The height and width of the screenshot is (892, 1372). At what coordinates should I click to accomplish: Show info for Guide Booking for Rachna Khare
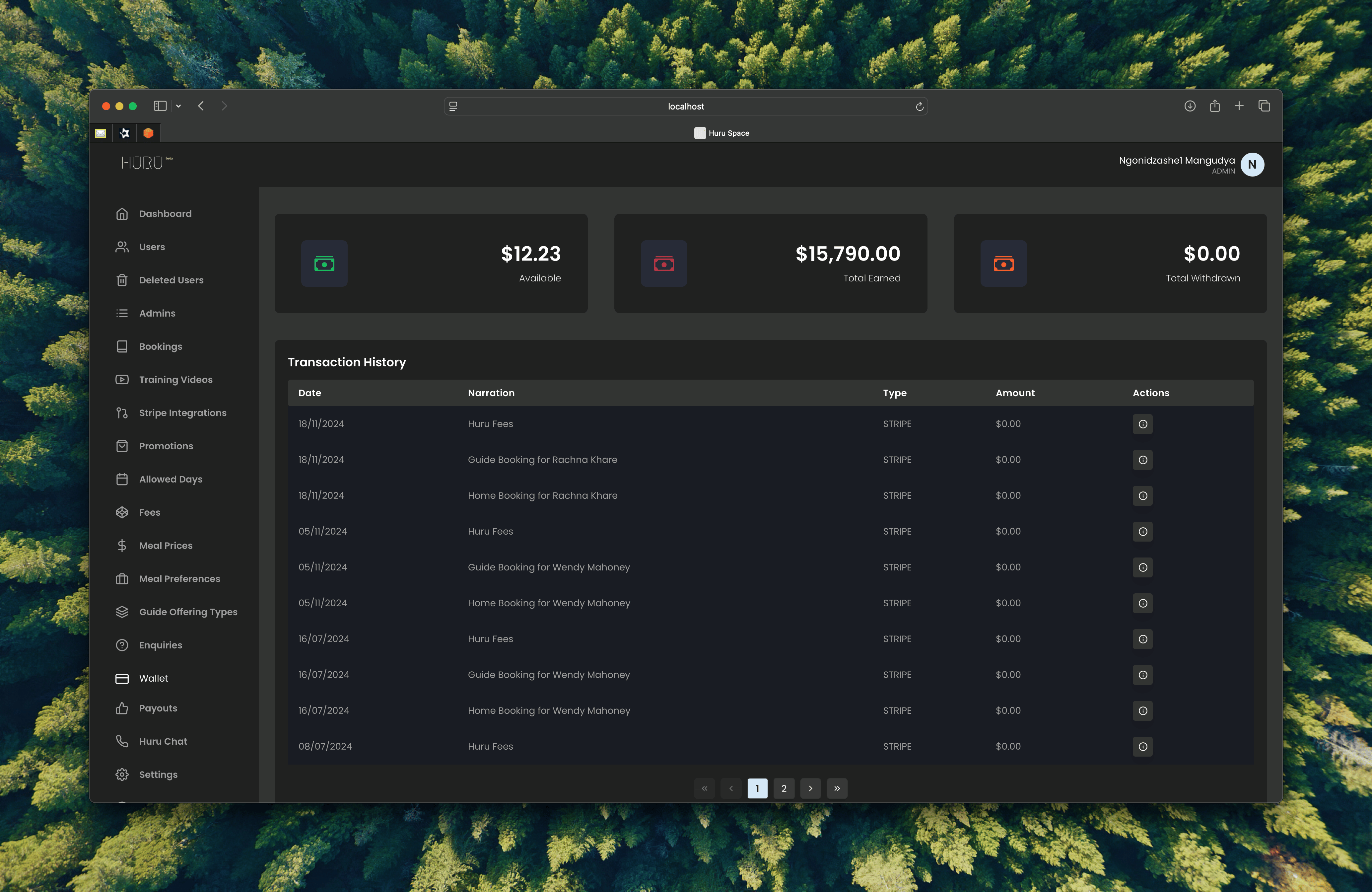[1142, 460]
